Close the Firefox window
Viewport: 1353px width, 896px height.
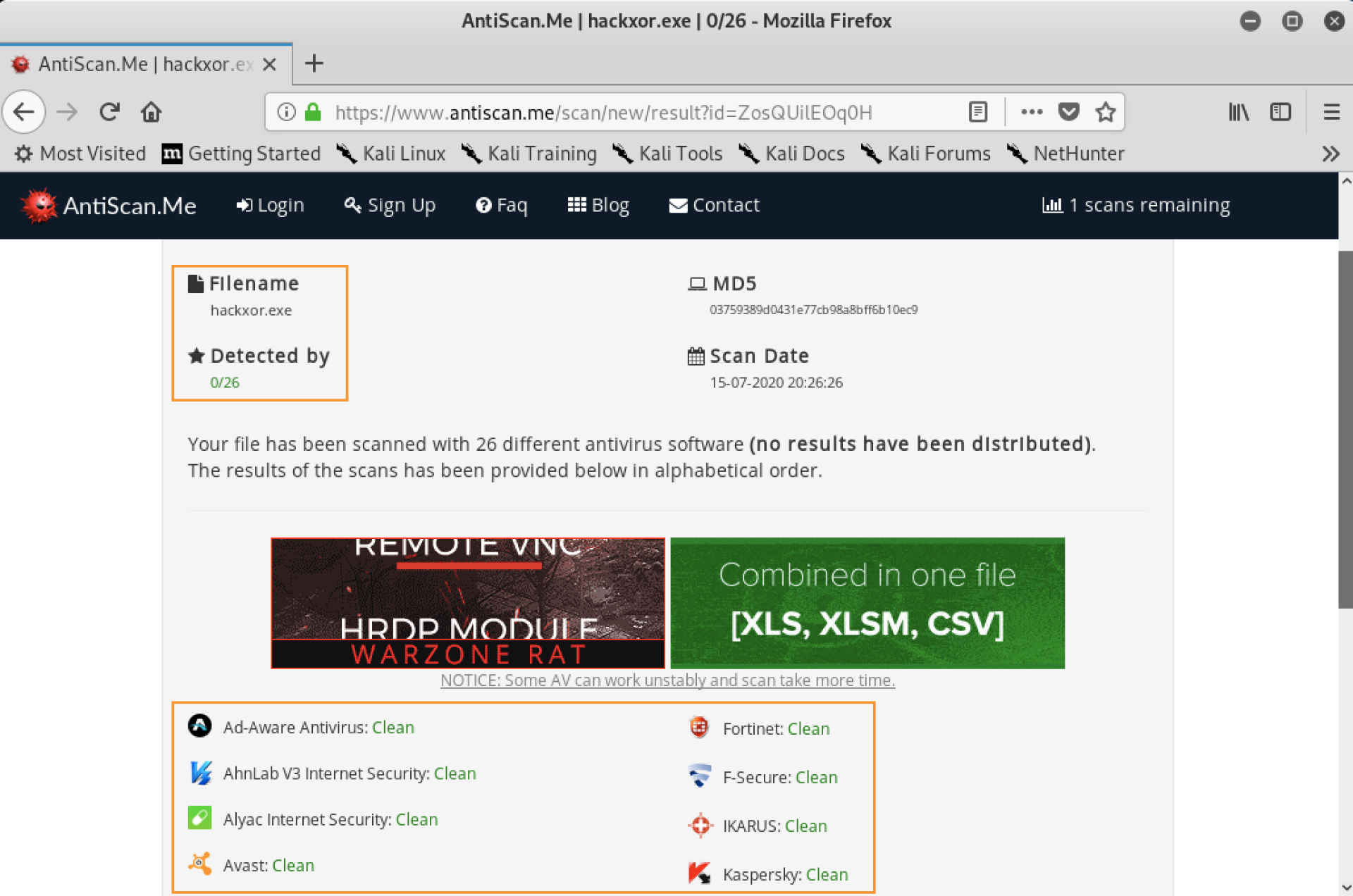[1333, 21]
